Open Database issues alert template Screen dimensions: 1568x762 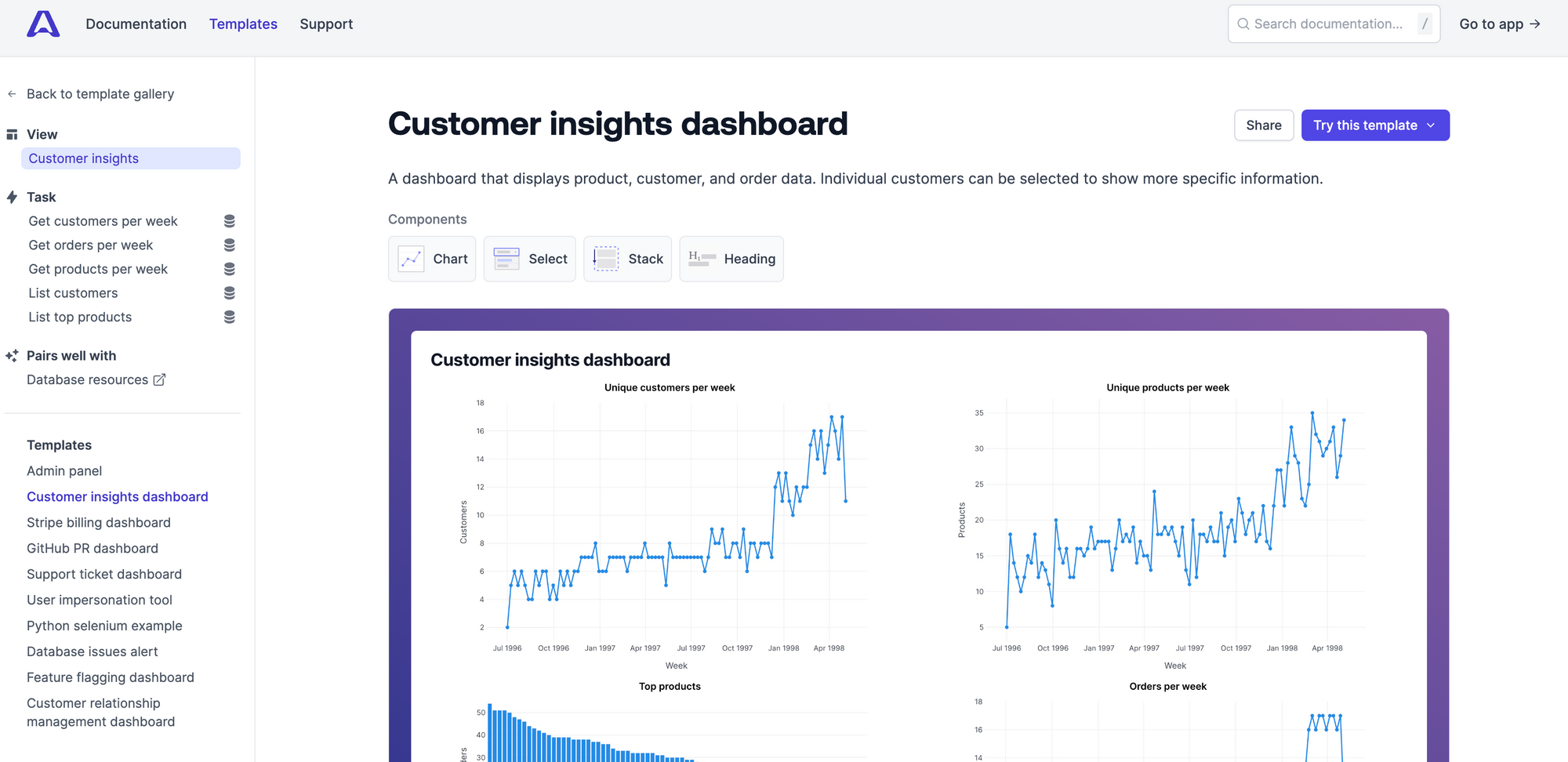click(x=93, y=652)
